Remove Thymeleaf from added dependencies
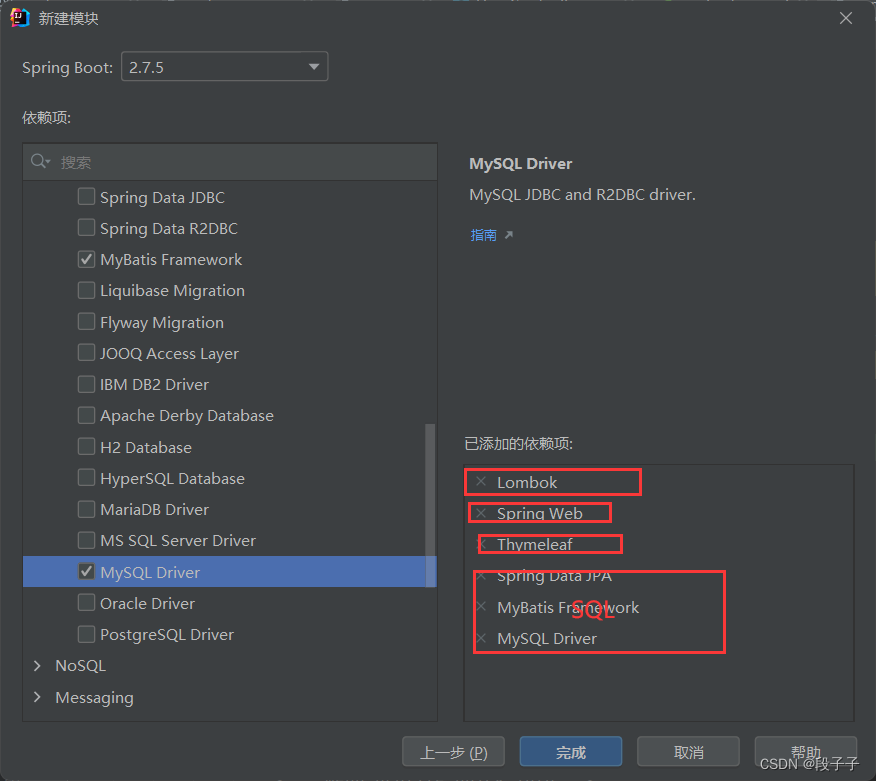 pos(481,544)
